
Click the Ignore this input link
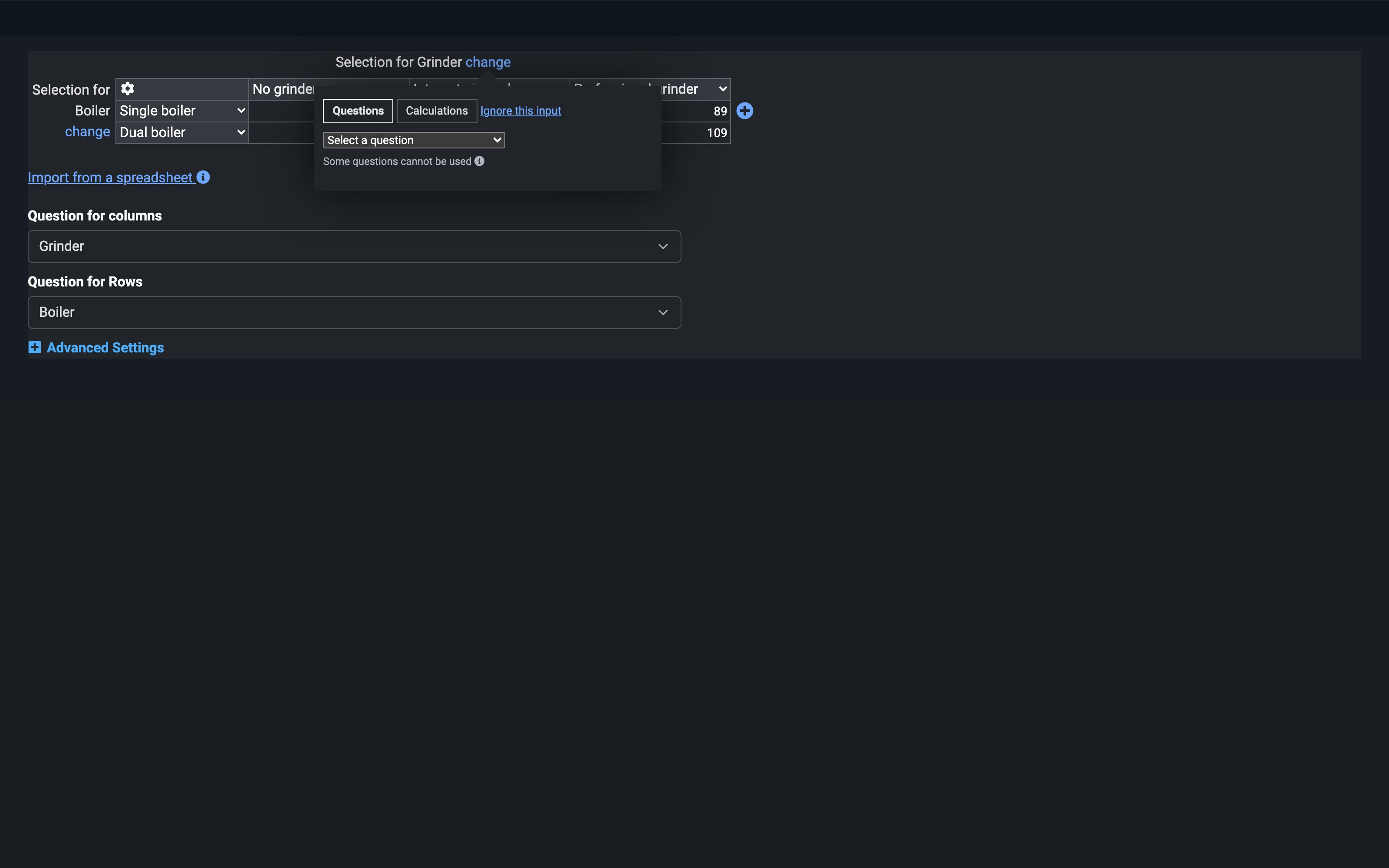tap(520, 111)
